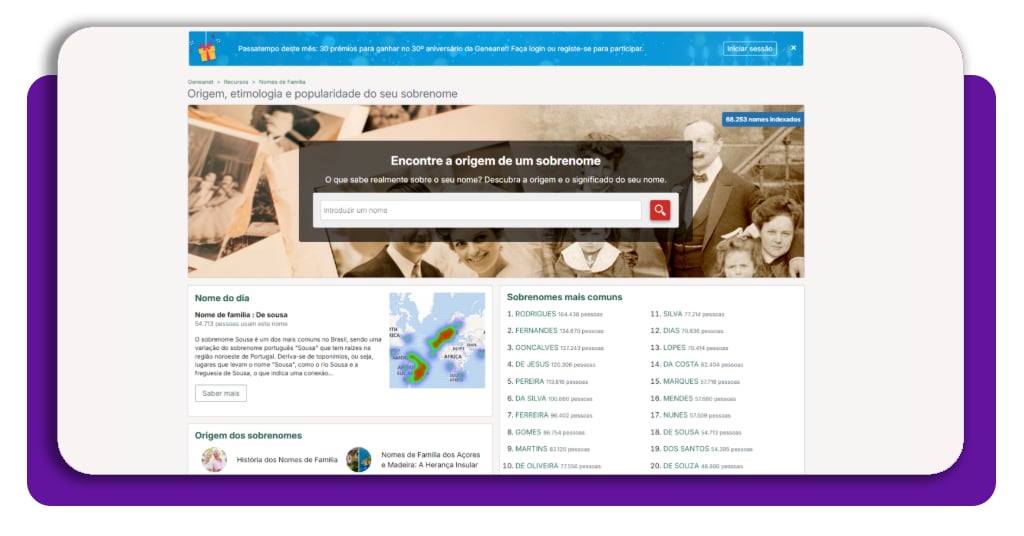Click the 'Sobrenomes mais comuns' heading
Image resolution: width=1024 pixels, height=536 pixels.
(564, 297)
